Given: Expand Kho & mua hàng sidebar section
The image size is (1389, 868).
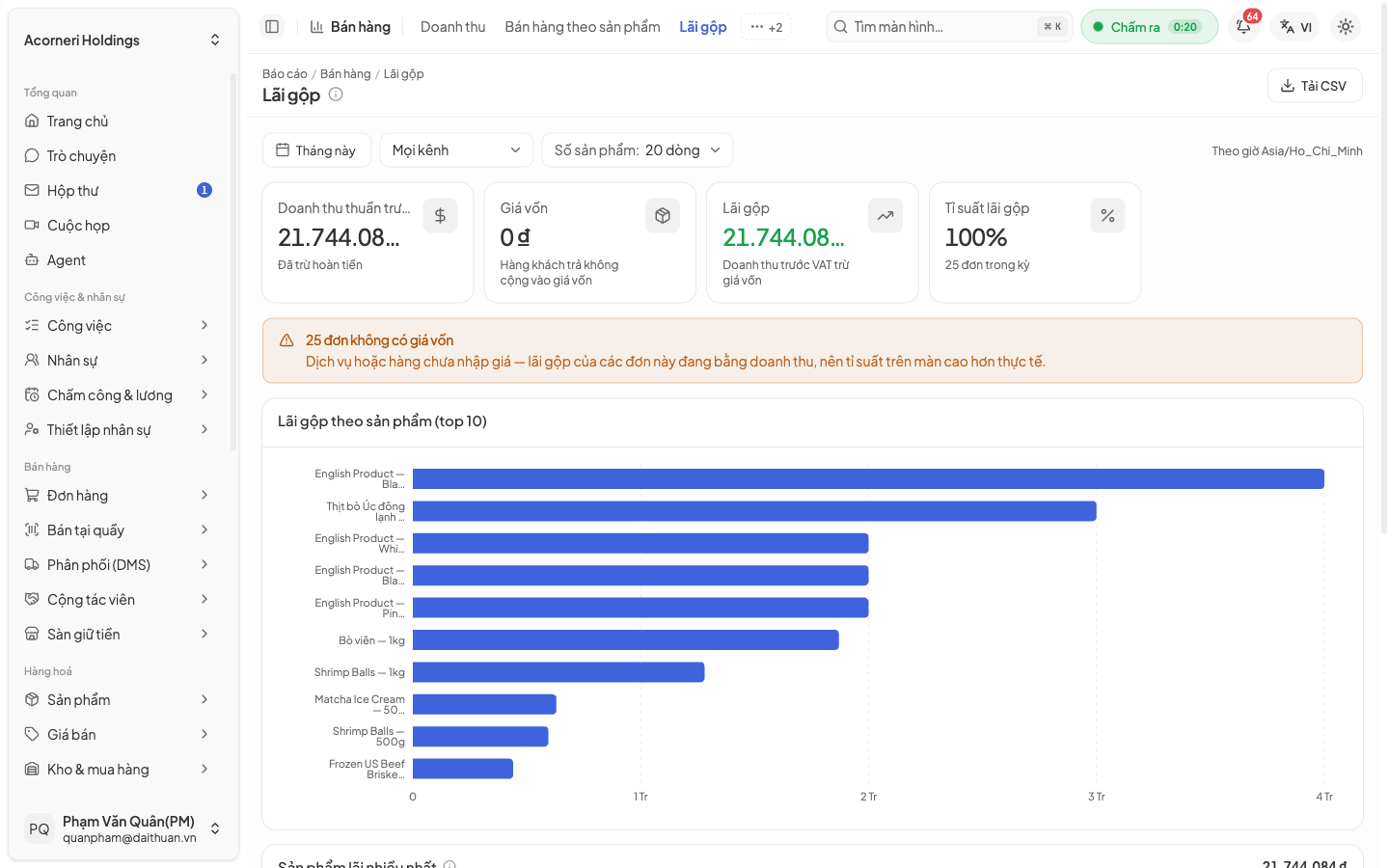Looking at the screenshot, I should [x=118, y=770].
